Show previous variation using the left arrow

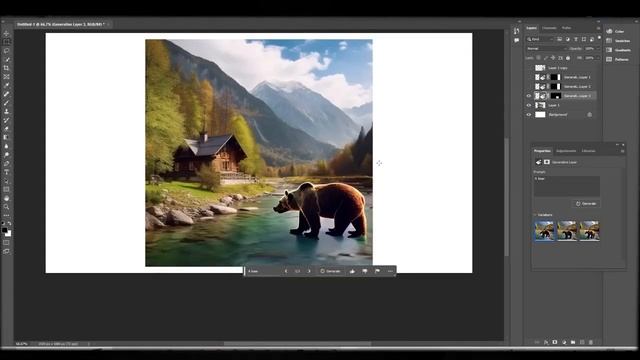[286, 271]
